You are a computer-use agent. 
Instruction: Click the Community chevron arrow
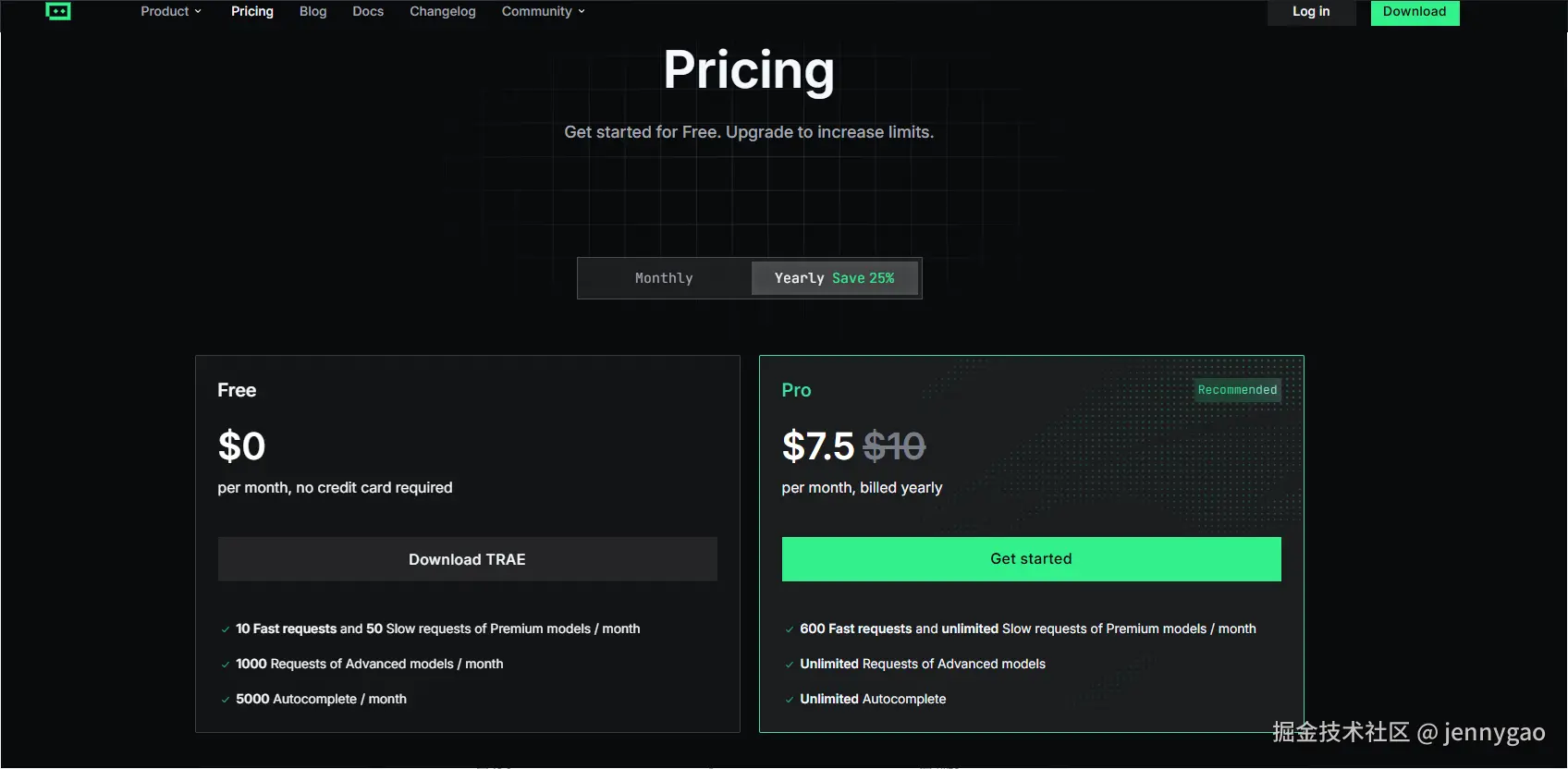(x=582, y=12)
